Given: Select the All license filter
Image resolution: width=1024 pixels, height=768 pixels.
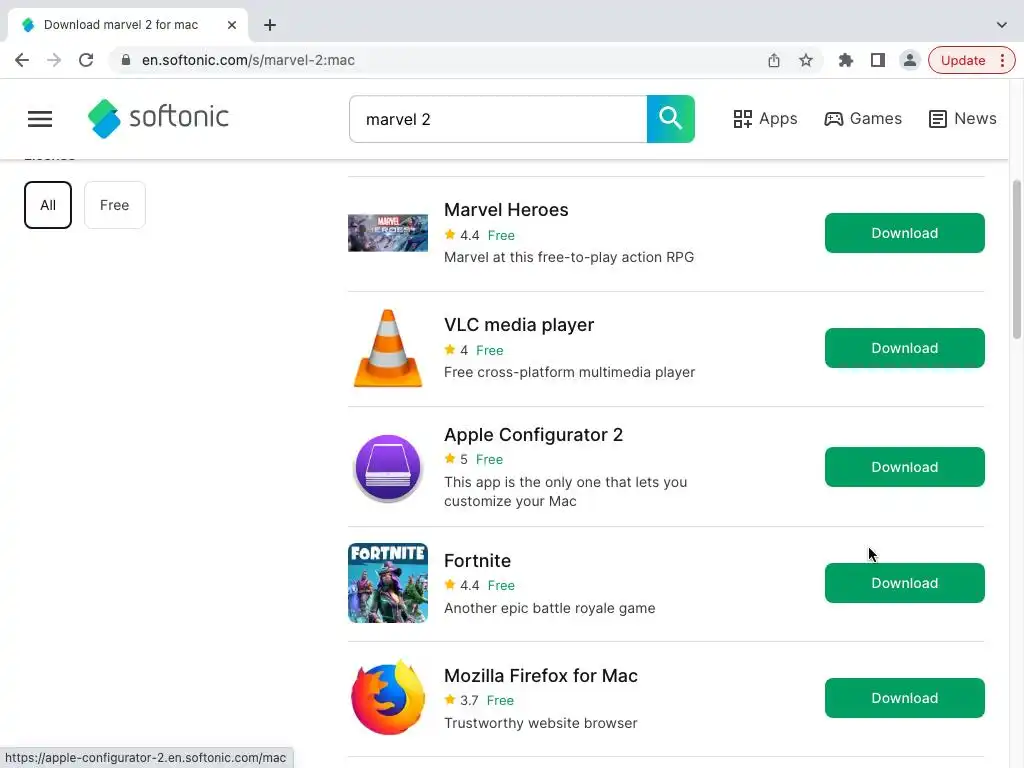Looking at the screenshot, I should pos(48,205).
